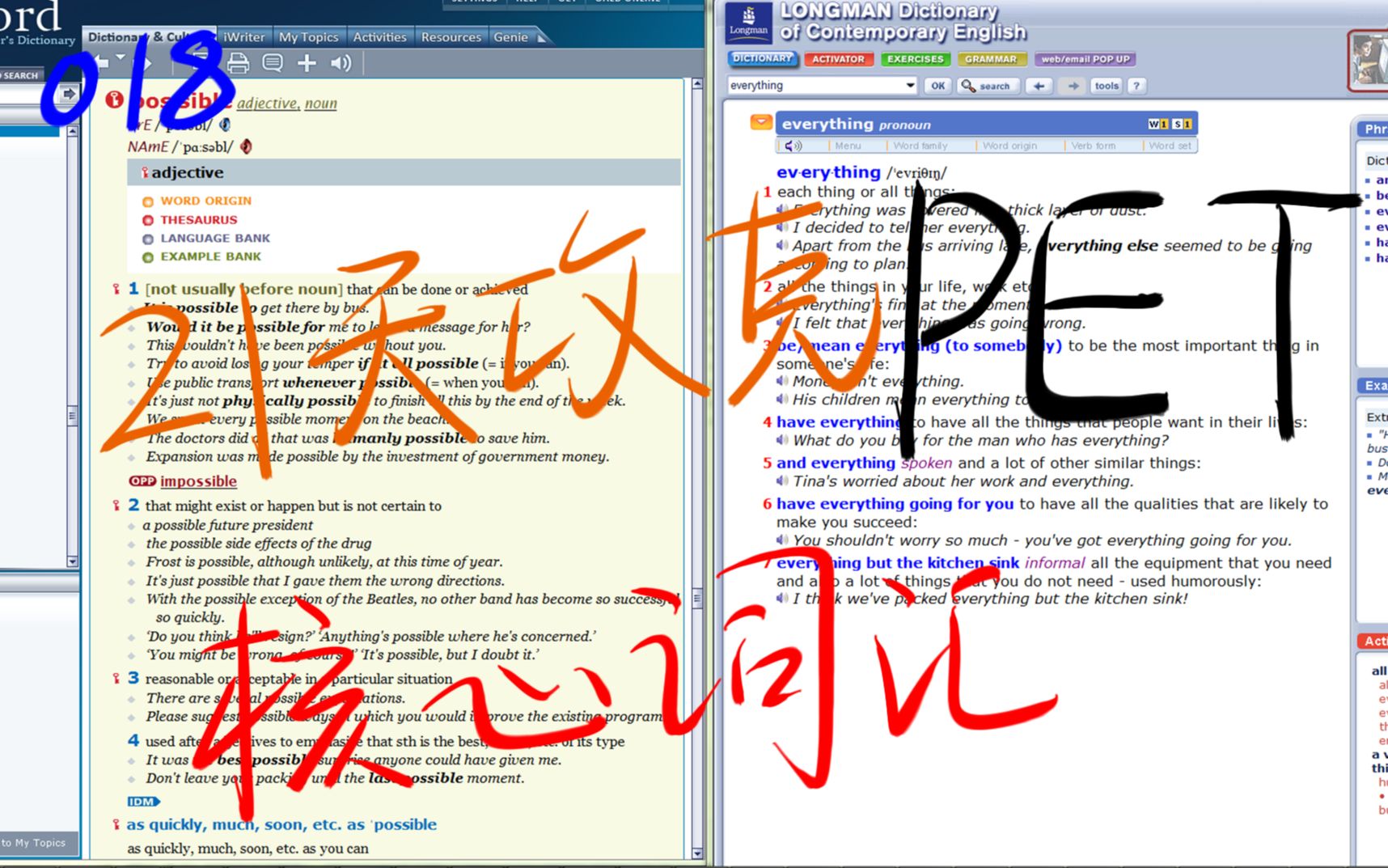
Task: Click the plus icon in Oxford toolbar
Action: click(x=307, y=63)
